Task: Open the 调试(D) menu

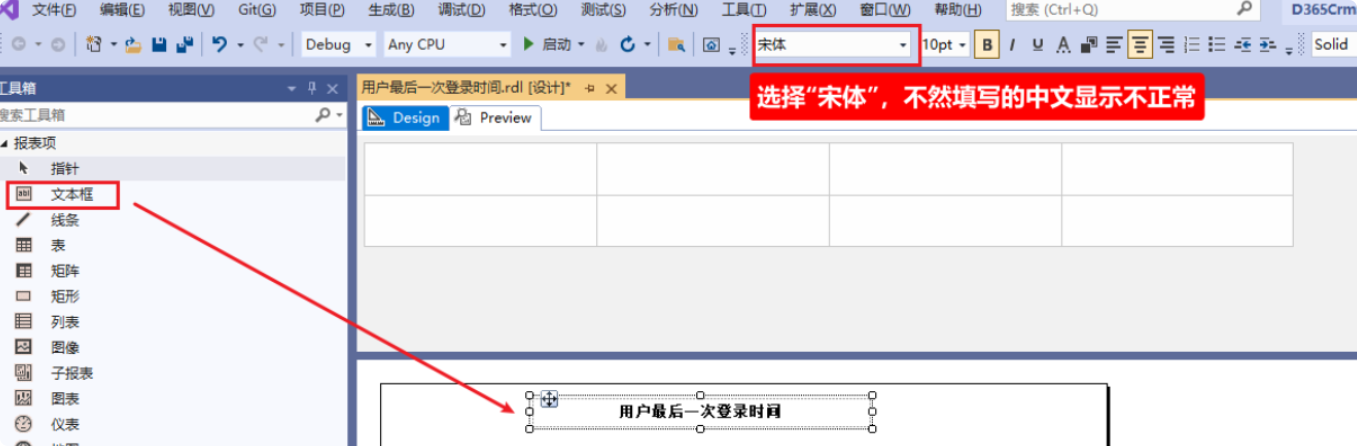Action: [x=461, y=10]
